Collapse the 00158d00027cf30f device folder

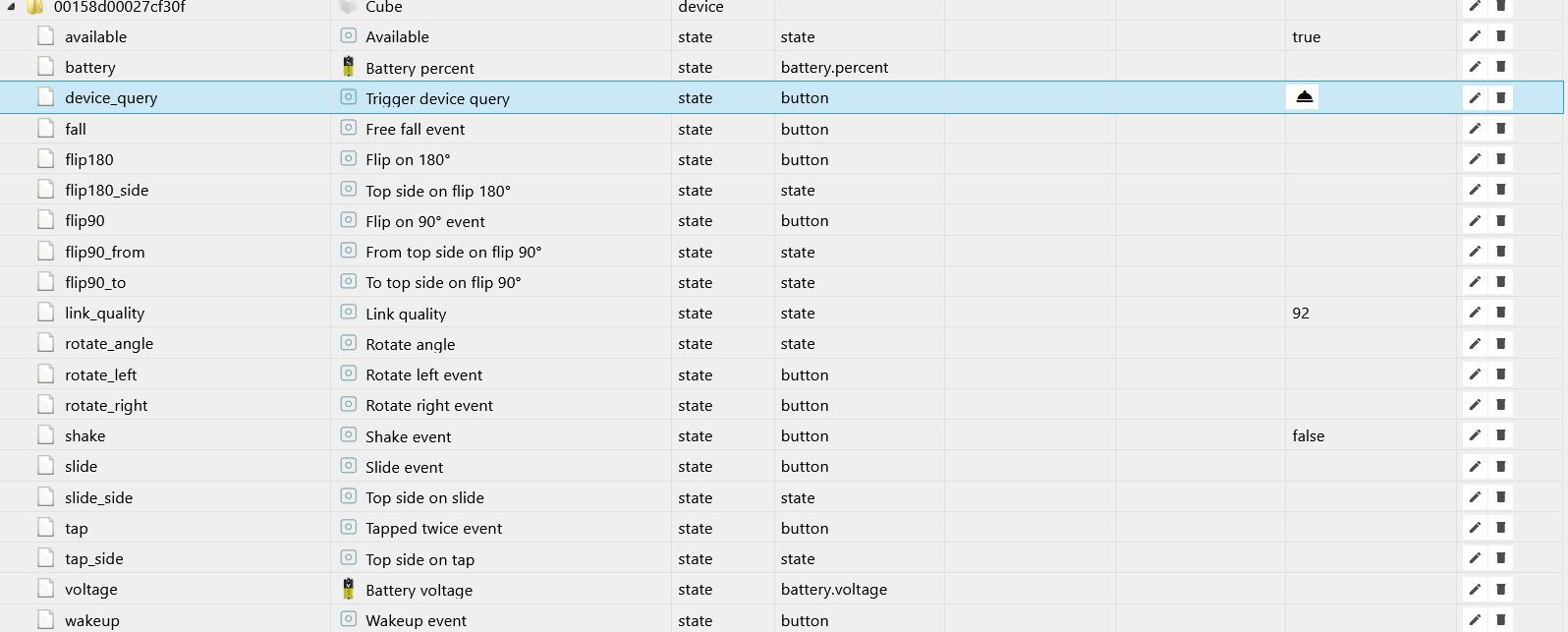tap(12, 6)
